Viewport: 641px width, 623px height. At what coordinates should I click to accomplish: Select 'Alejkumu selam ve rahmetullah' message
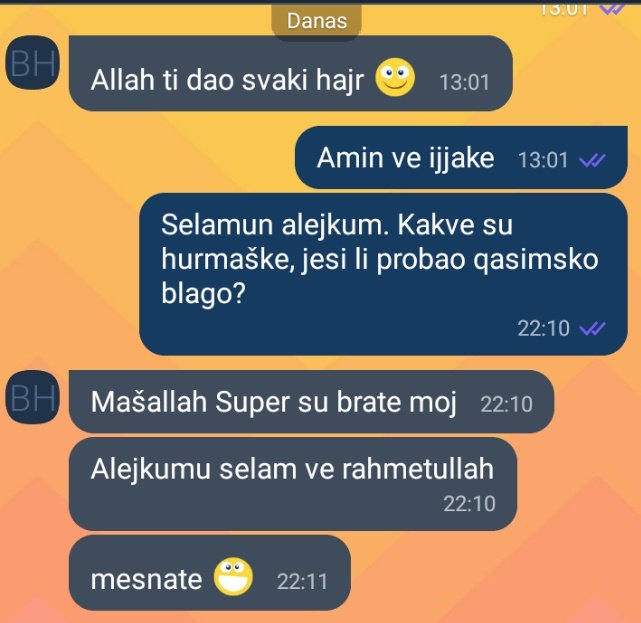click(293, 484)
